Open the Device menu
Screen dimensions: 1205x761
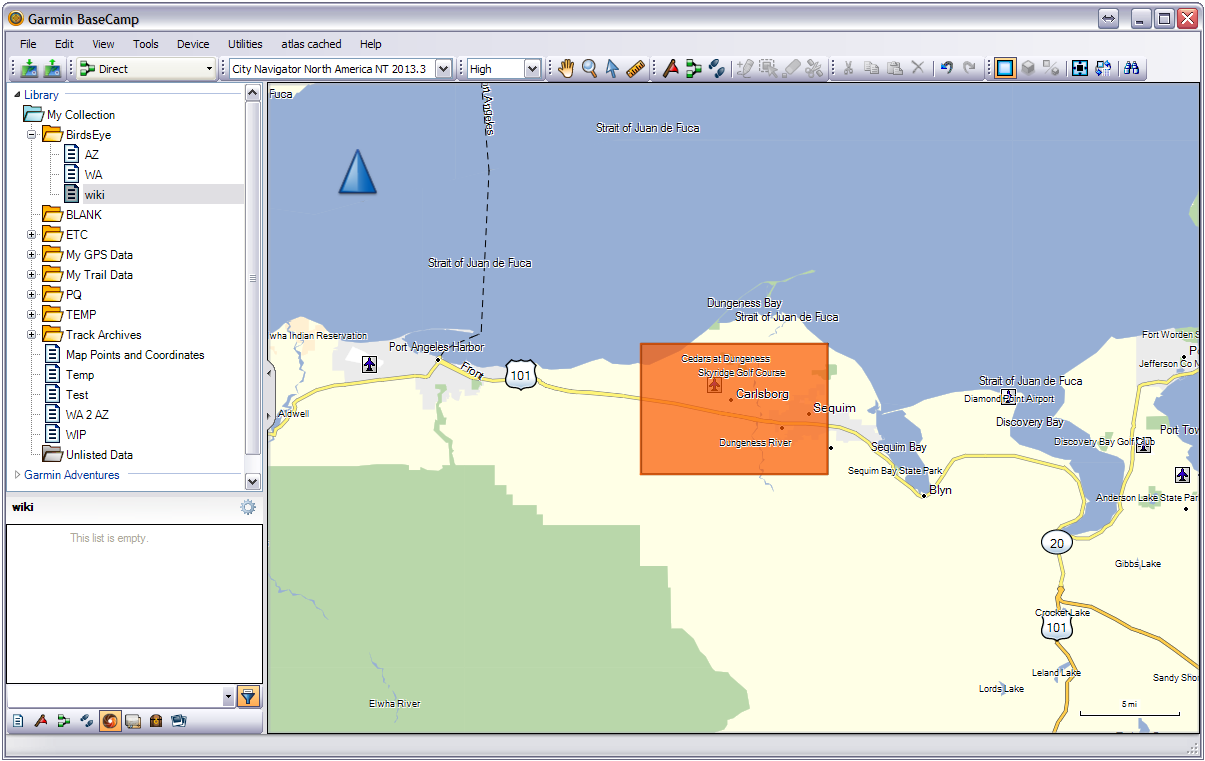click(193, 44)
